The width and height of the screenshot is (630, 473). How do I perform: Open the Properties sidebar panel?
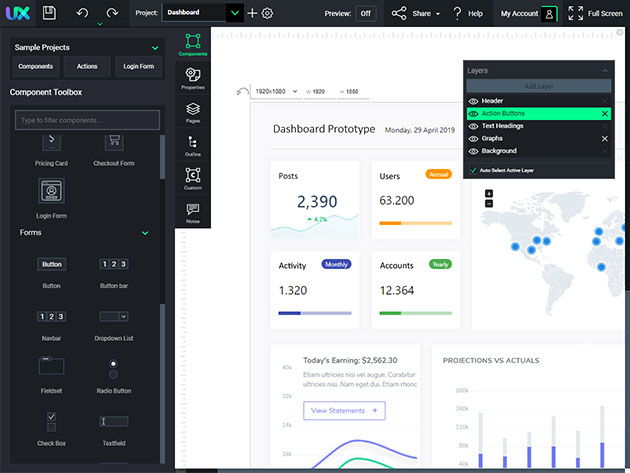(193, 78)
